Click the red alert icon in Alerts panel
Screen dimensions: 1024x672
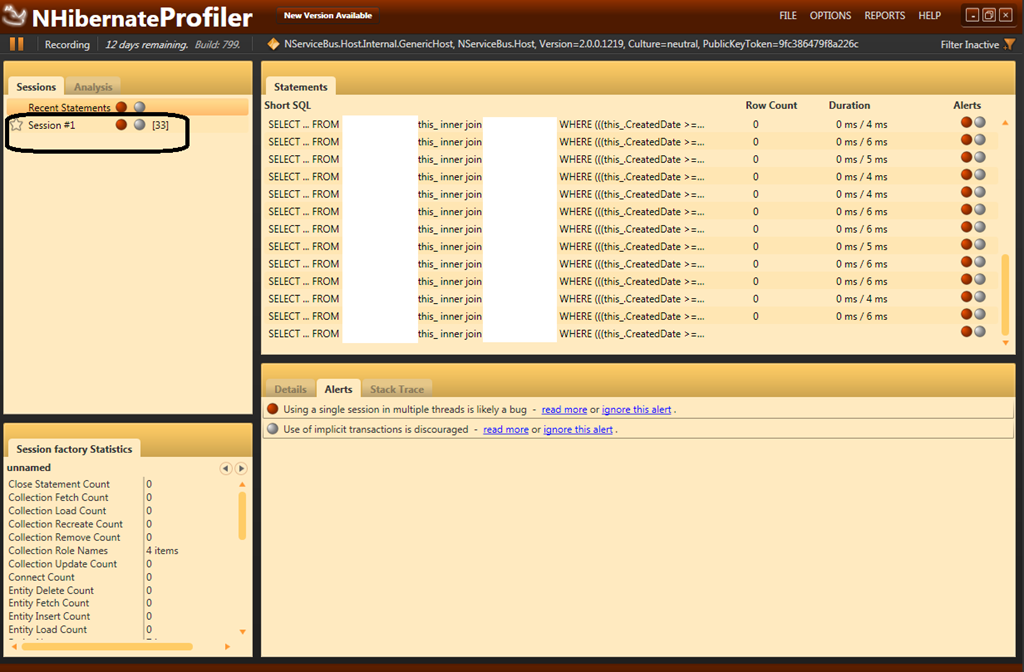tap(272, 409)
